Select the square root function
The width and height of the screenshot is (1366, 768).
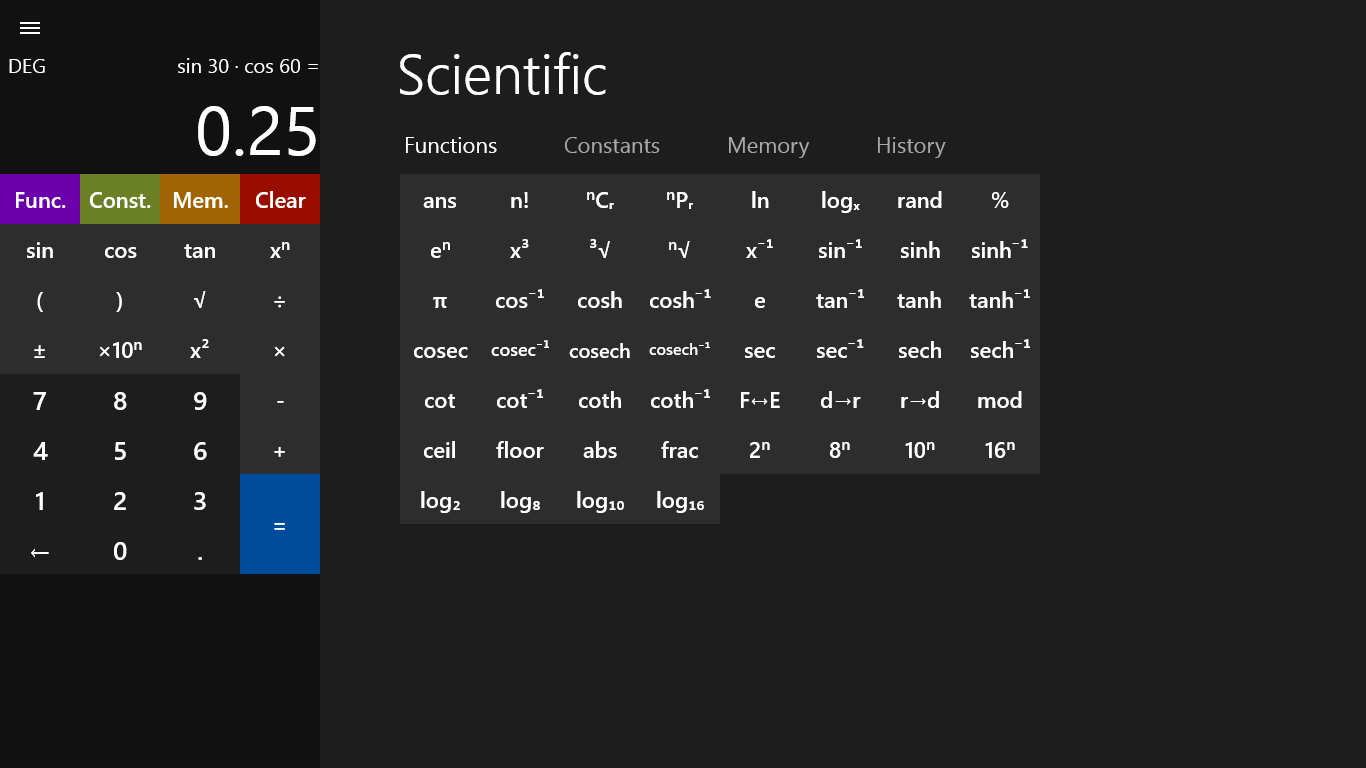[x=200, y=301]
